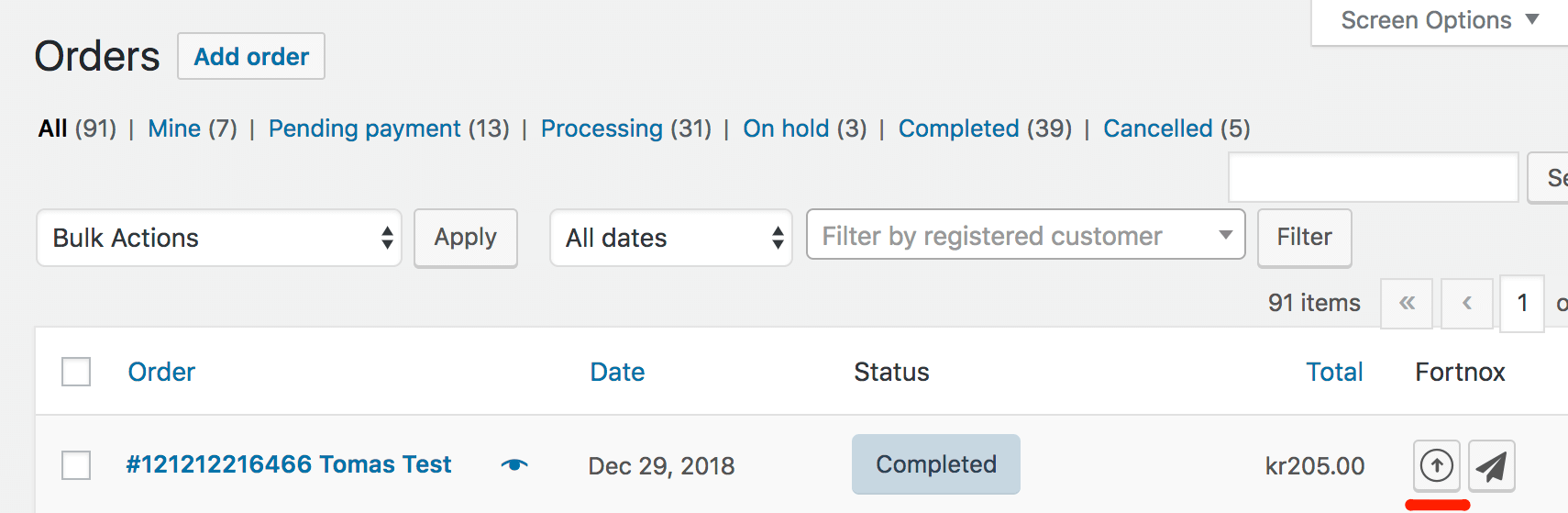Image resolution: width=1568 pixels, height=513 pixels.
Task: Open Filter by registered customer dropdown
Action: pyautogui.click(x=1026, y=235)
